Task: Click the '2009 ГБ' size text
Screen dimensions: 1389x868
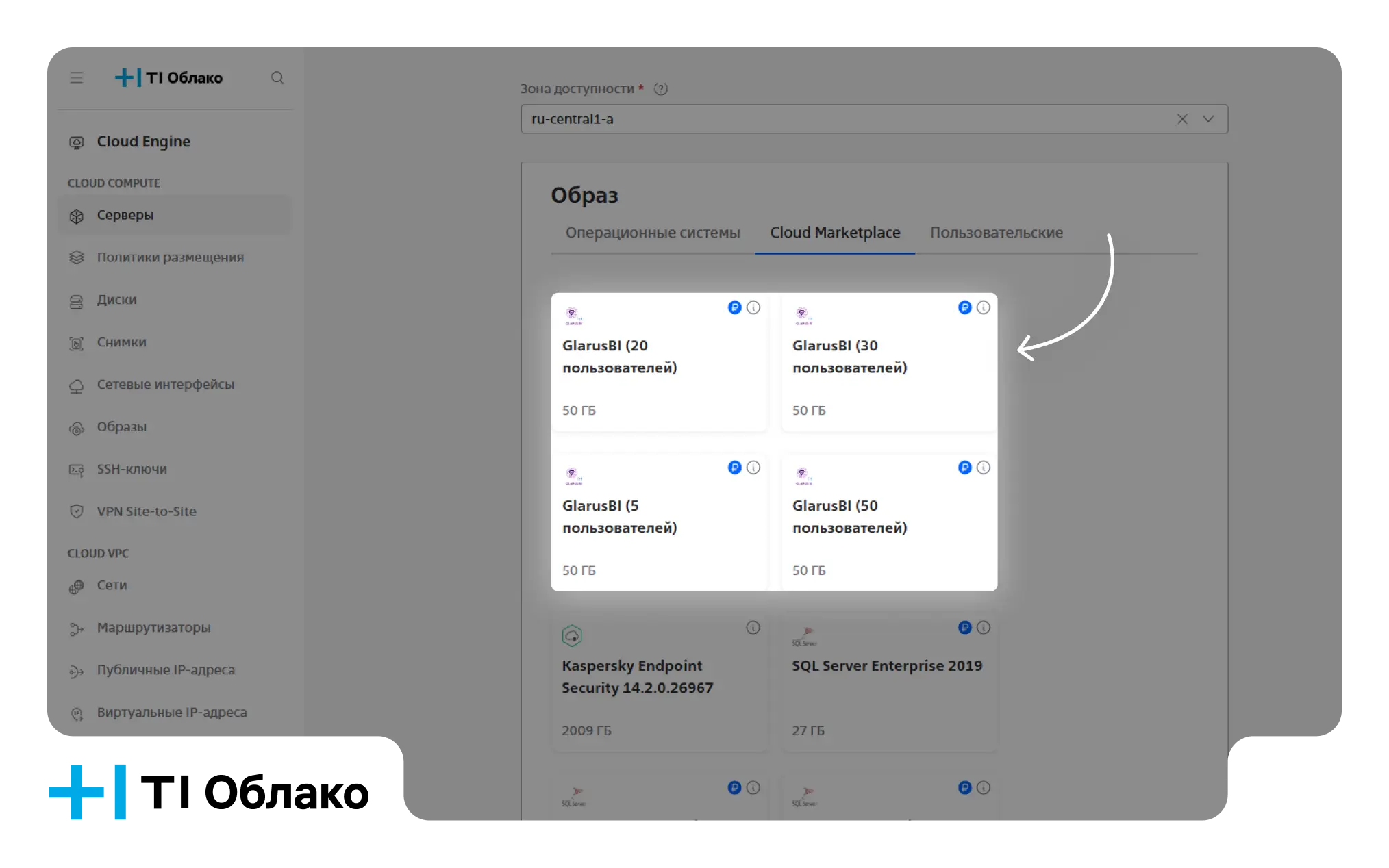Action: pyautogui.click(x=587, y=731)
